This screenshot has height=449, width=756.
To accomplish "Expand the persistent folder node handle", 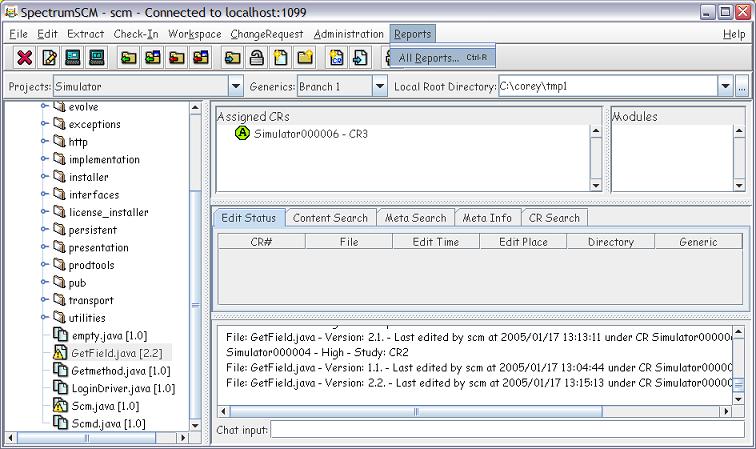I will [45, 229].
